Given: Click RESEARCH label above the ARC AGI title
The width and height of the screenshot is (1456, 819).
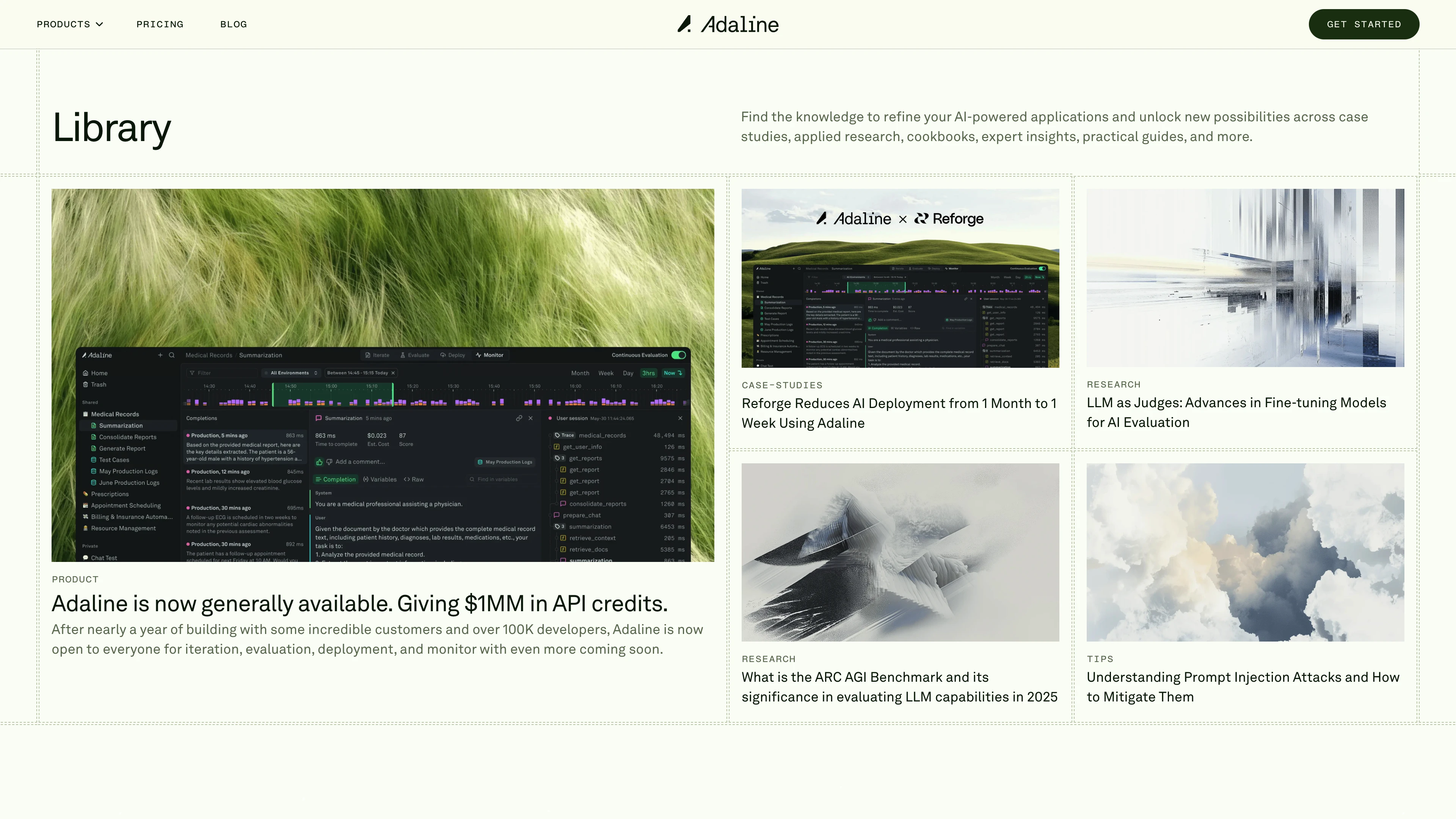Looking at the screenshot, I should tap(768, 659).
